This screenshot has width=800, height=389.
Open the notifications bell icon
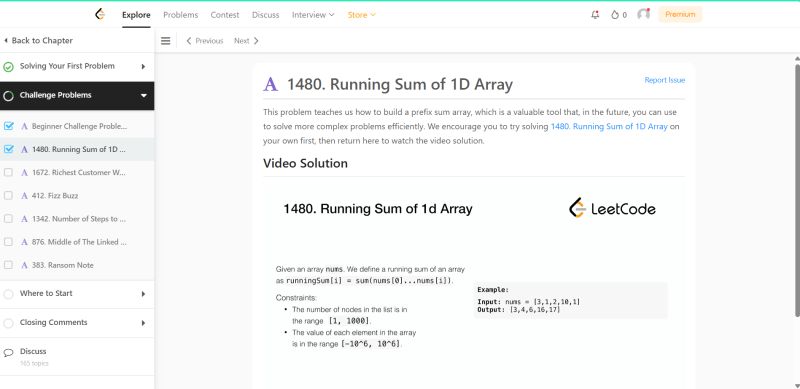(595, 15)
